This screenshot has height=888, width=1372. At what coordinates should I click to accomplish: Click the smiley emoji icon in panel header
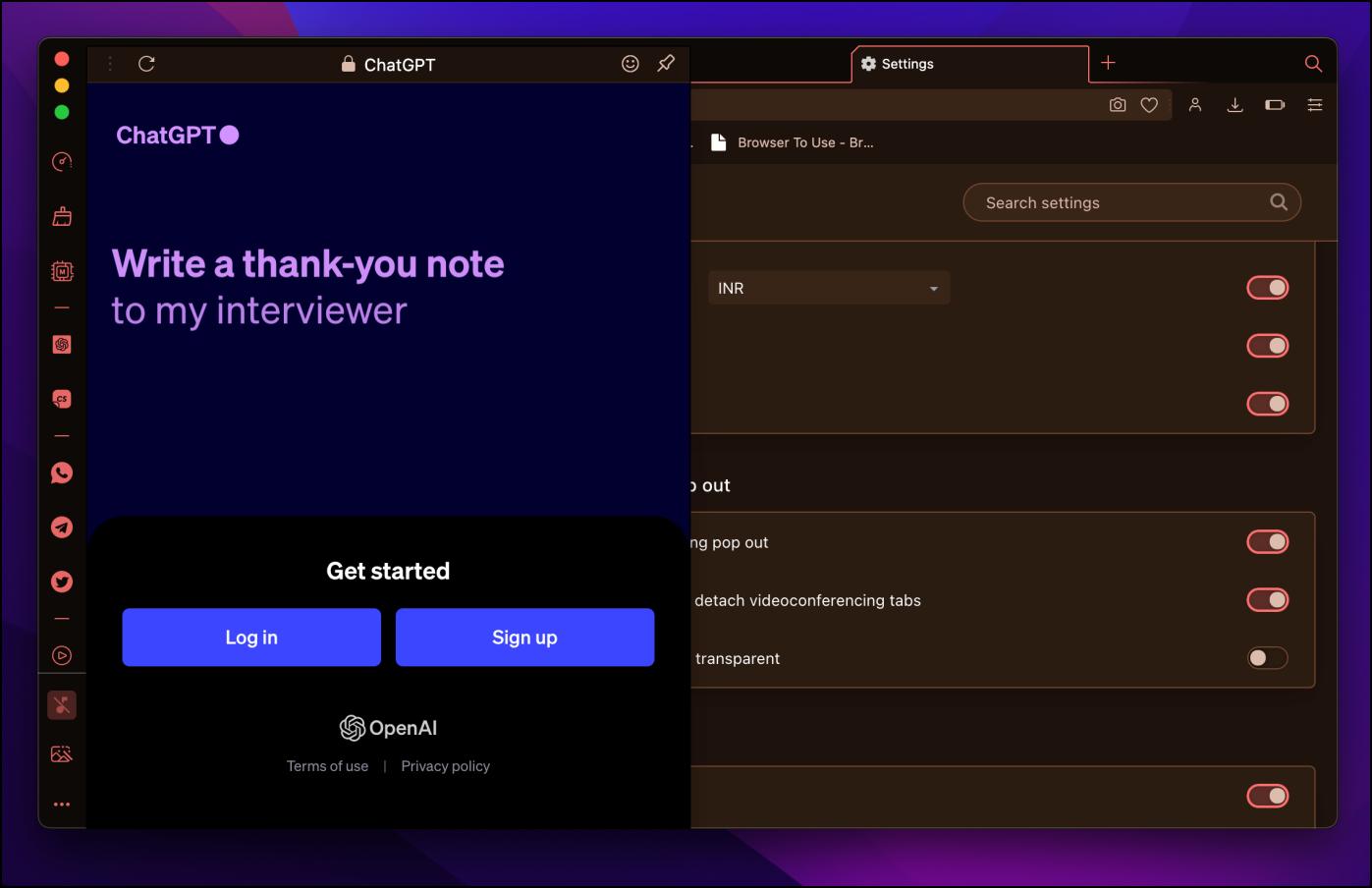point(631,64)
